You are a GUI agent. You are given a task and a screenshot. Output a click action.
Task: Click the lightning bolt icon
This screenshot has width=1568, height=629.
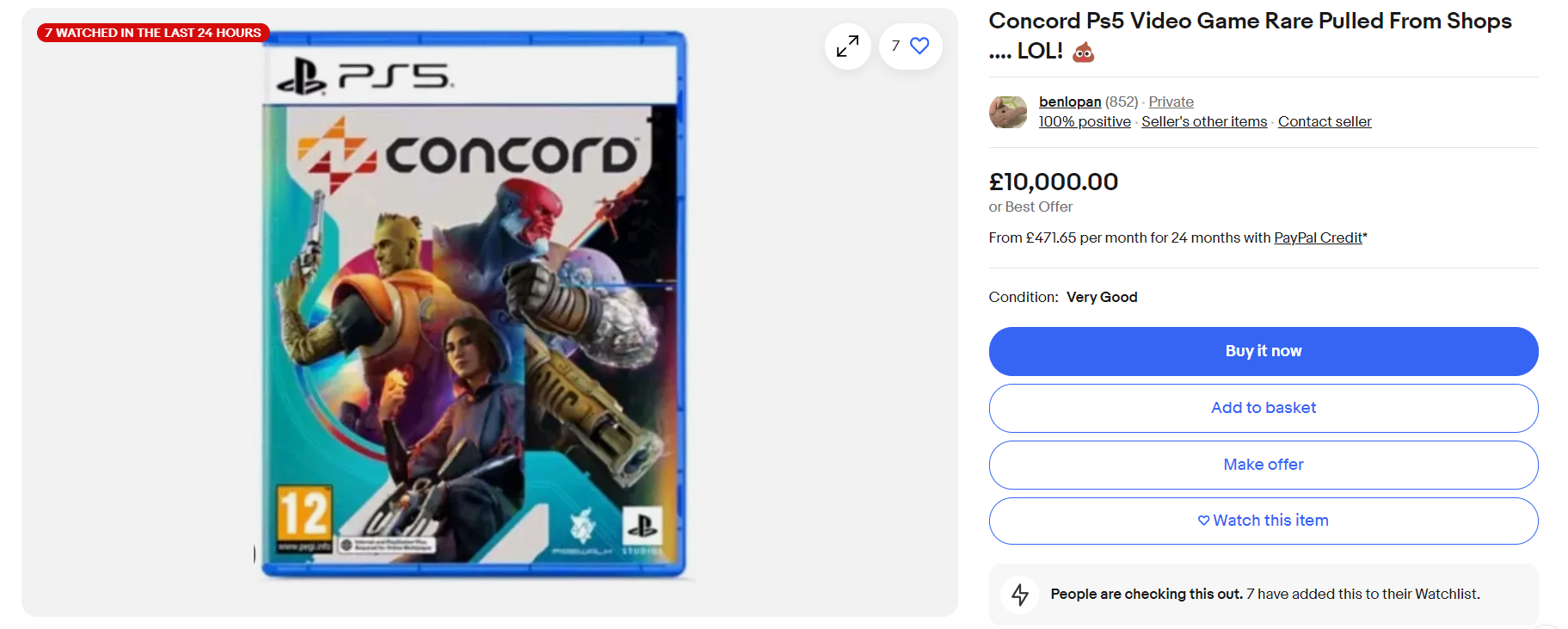(x=1020, y=595)
